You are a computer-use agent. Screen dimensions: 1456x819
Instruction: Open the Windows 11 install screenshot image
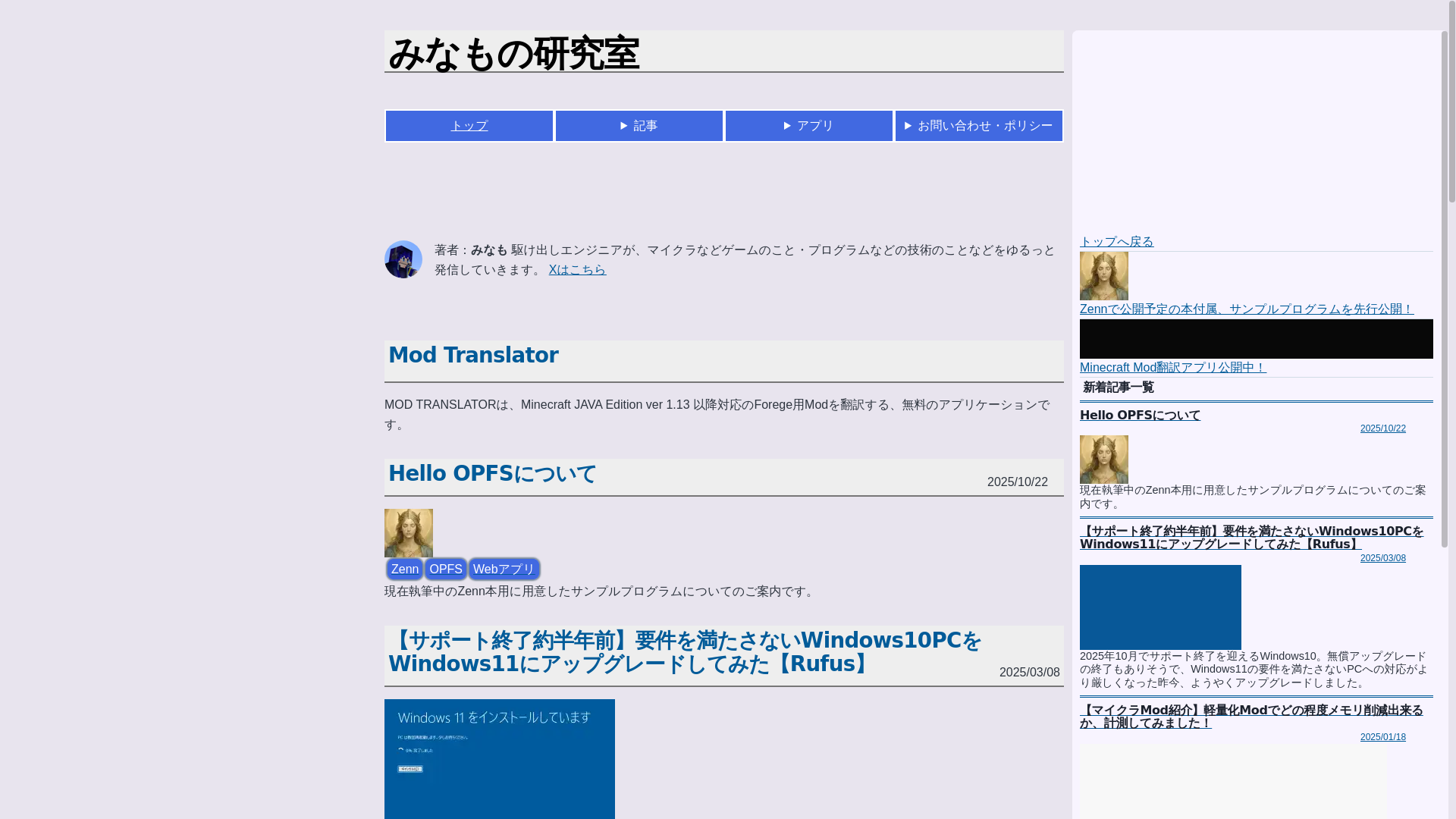click(499, 758)
